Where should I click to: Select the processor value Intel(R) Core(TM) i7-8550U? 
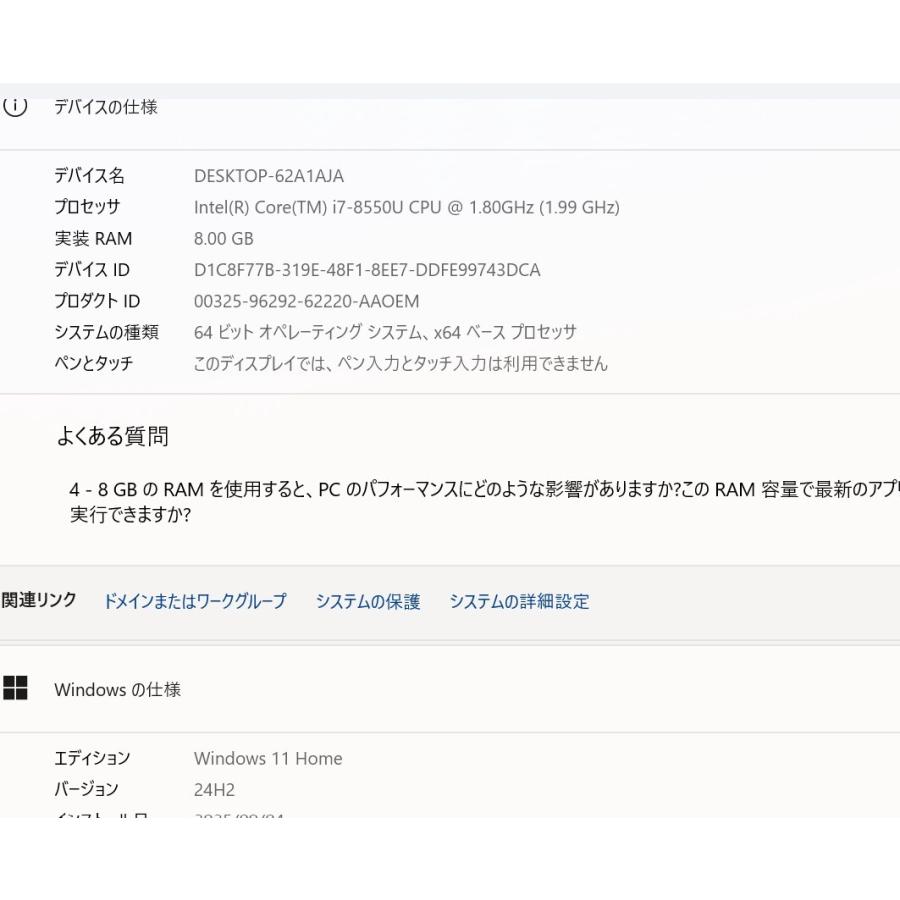[406, 207]
